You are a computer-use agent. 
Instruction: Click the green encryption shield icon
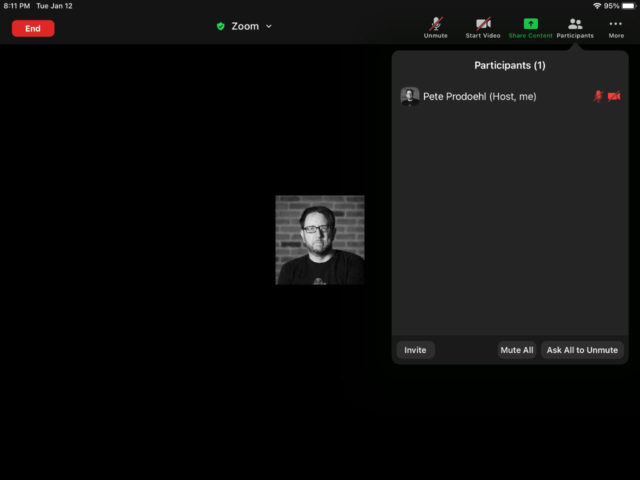(x=221, y=27)
